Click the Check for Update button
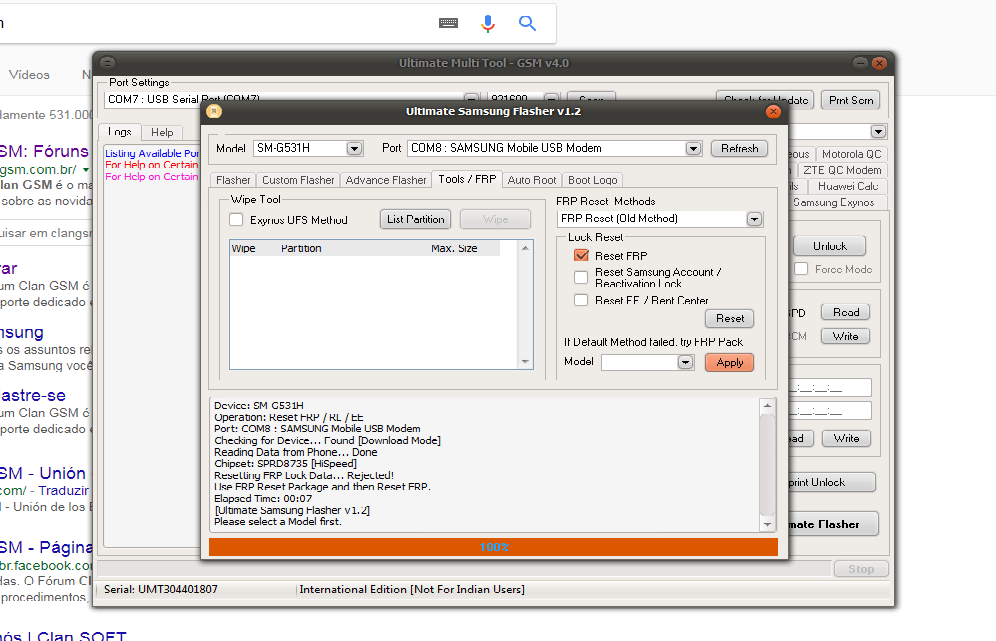The height and width of the screenshot is (641, 996). (765, 100)
